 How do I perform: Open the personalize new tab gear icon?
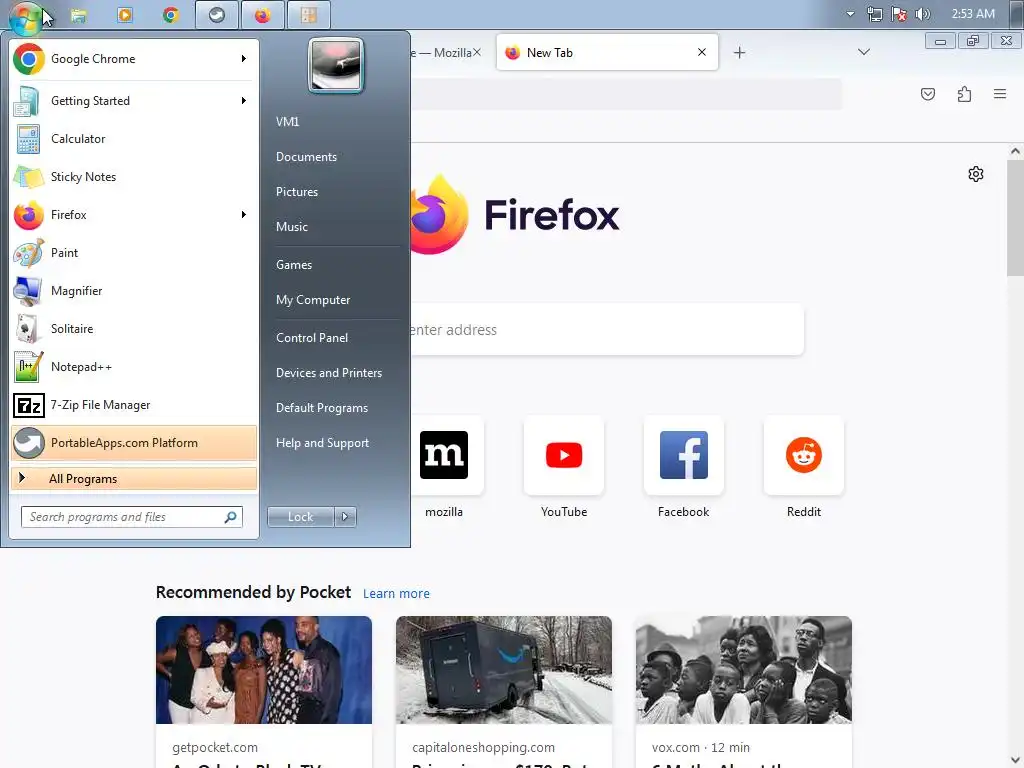(x=976, y=174)
